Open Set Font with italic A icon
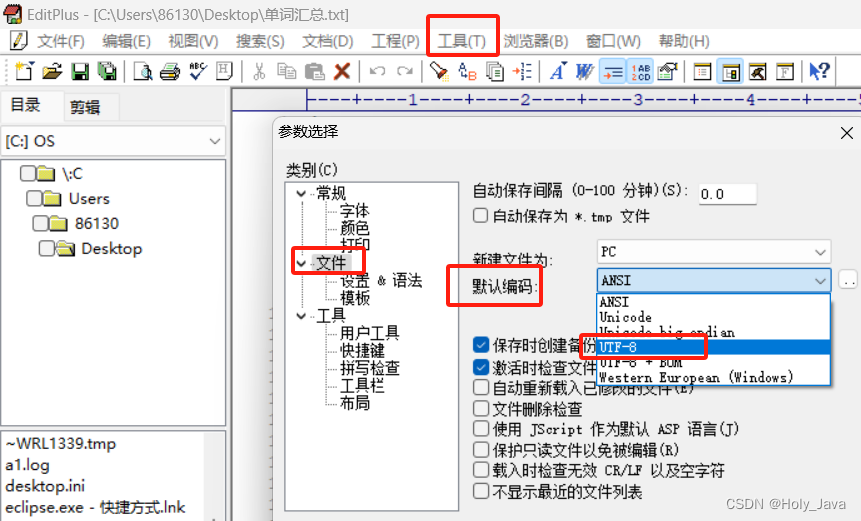 pos(557,71)
